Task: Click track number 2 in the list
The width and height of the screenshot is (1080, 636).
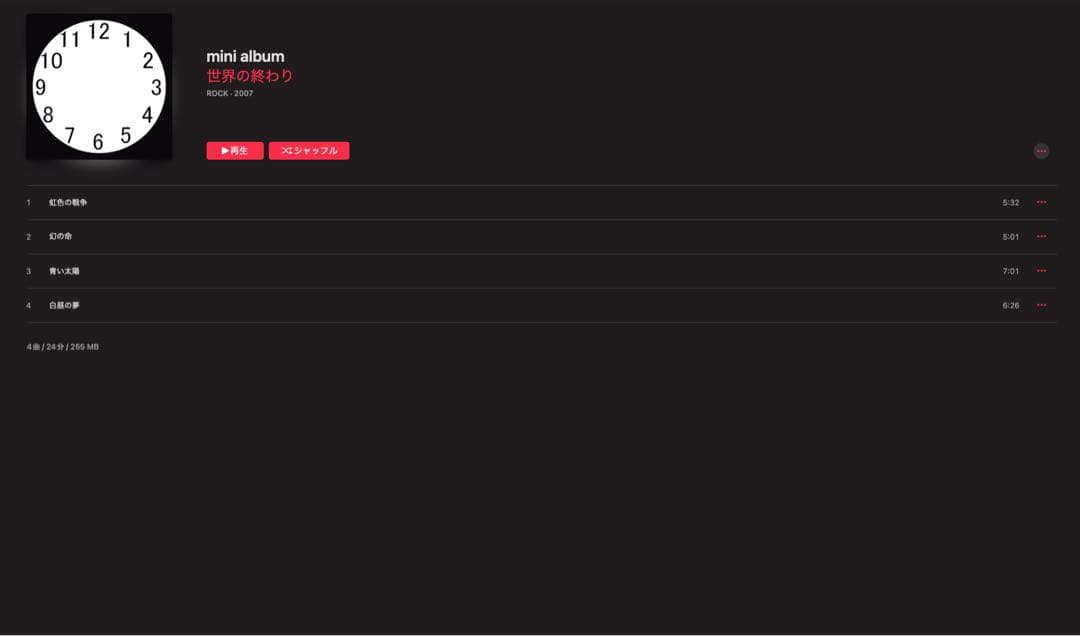Action: coord(29,237)
